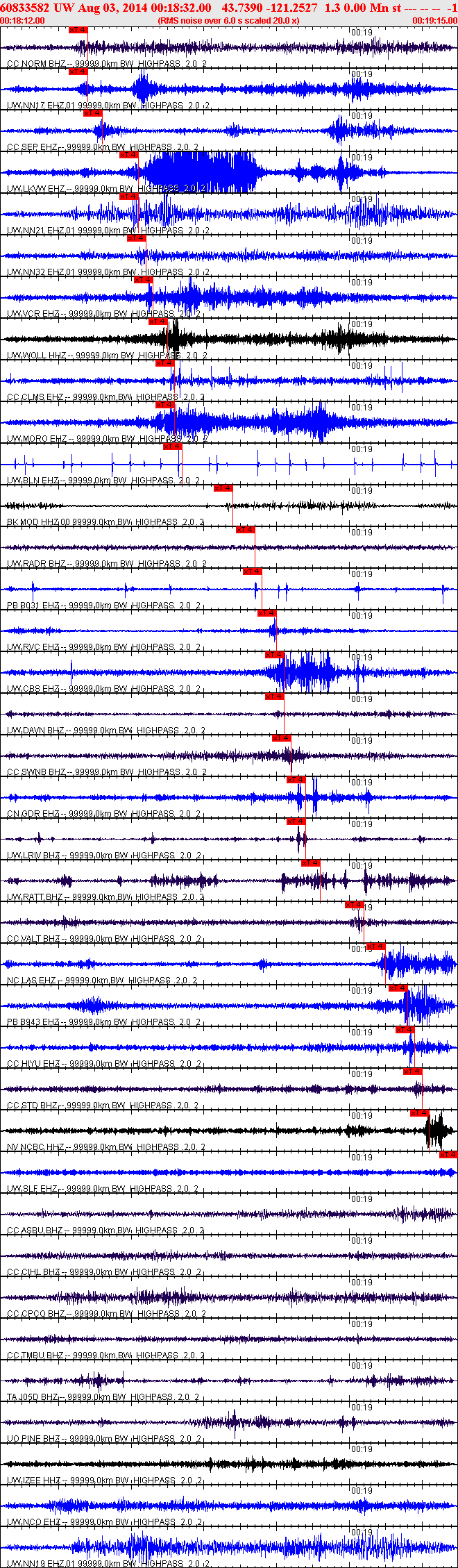The width and height of the screenshot is (458, 1568).
Task: Select the UW.SLF EHZ trace label
Action: click(103, 1189)
